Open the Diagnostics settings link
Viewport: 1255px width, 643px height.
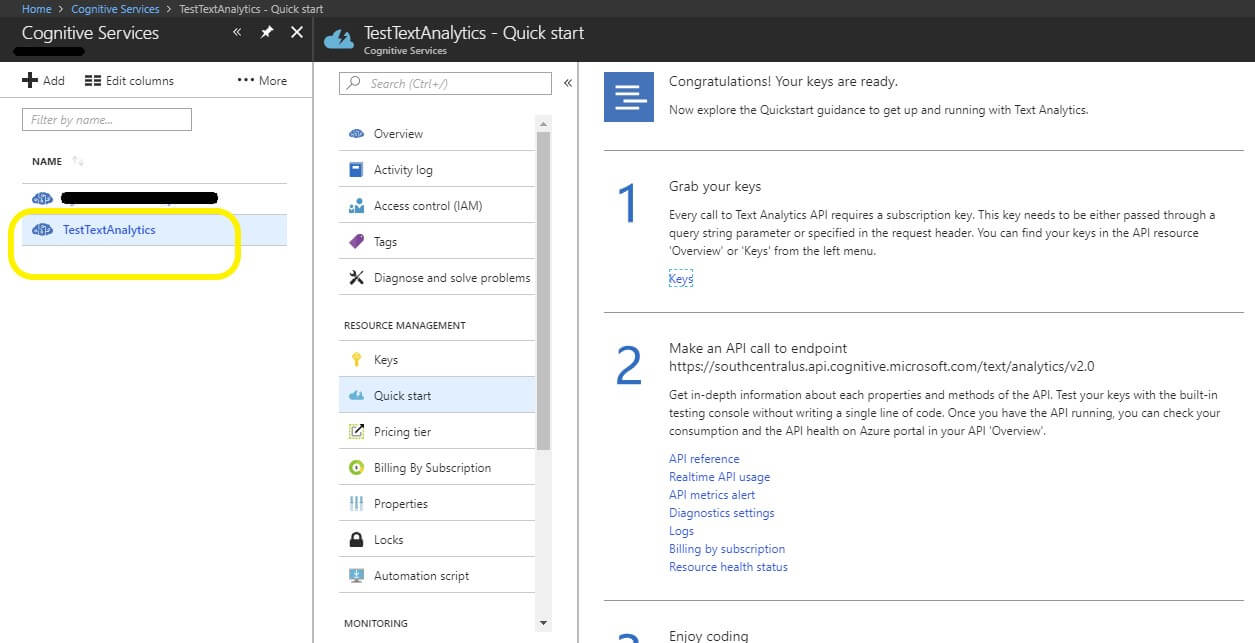(722, 513)
